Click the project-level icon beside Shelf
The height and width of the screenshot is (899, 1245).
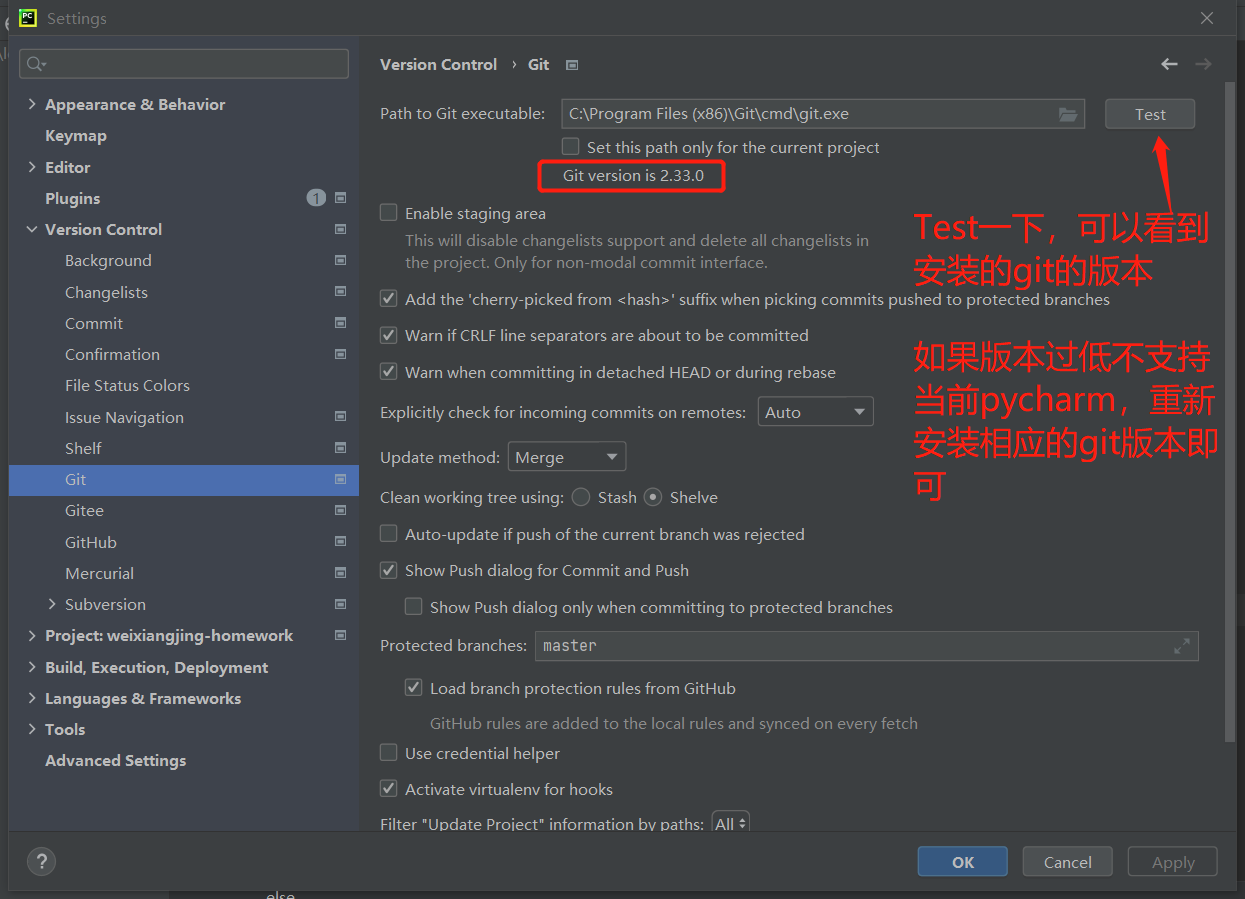[340, 448]
